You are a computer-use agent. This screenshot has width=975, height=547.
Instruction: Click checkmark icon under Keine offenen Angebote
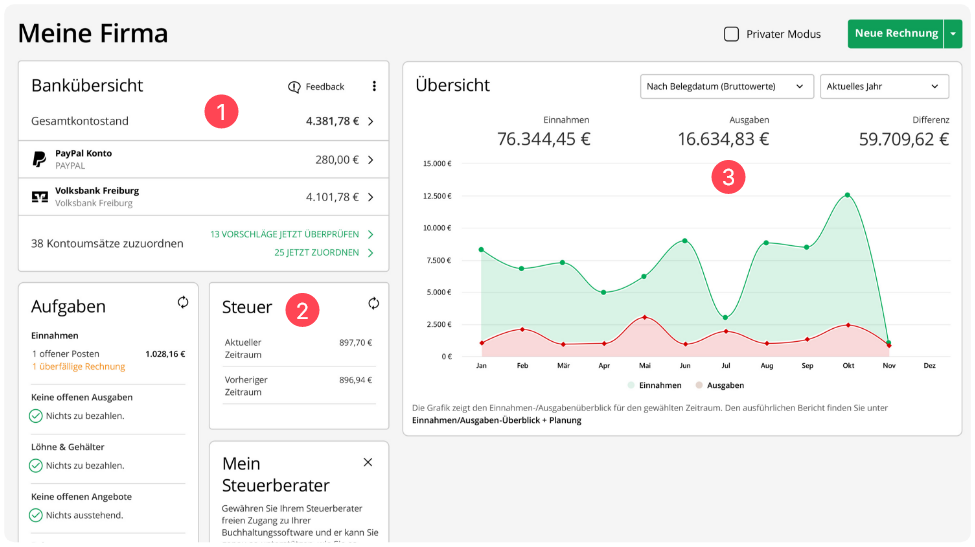pyautogui.click(x=36, y=515)
